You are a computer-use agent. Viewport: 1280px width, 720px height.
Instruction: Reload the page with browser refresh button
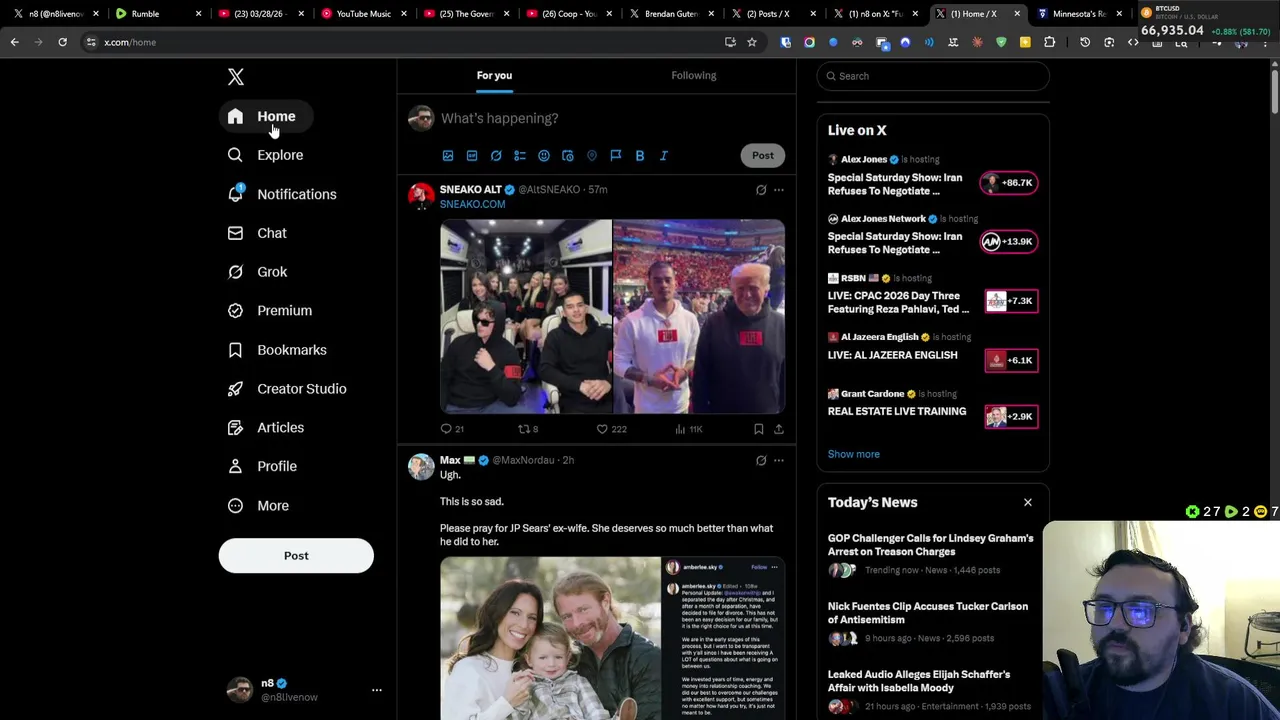(62, 42)
